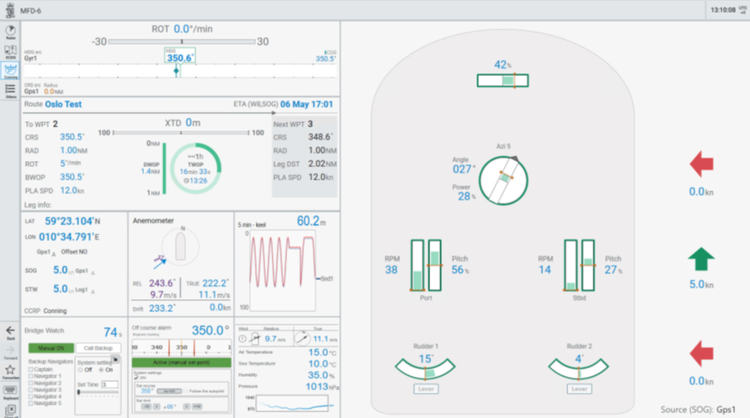Click the Stbd Pitch gauge bar

(x=588, y=265)
